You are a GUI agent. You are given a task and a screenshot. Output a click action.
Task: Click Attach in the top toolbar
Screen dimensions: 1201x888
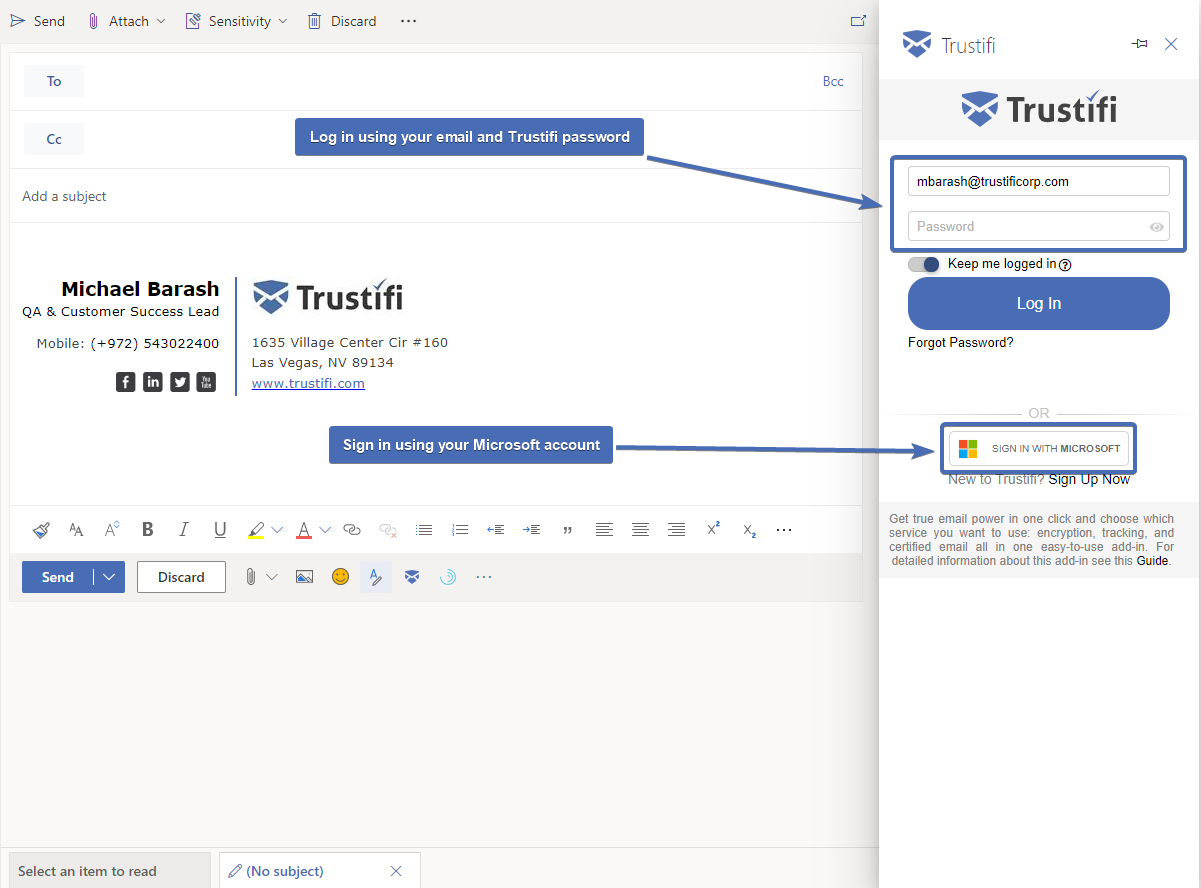point(118,21)
